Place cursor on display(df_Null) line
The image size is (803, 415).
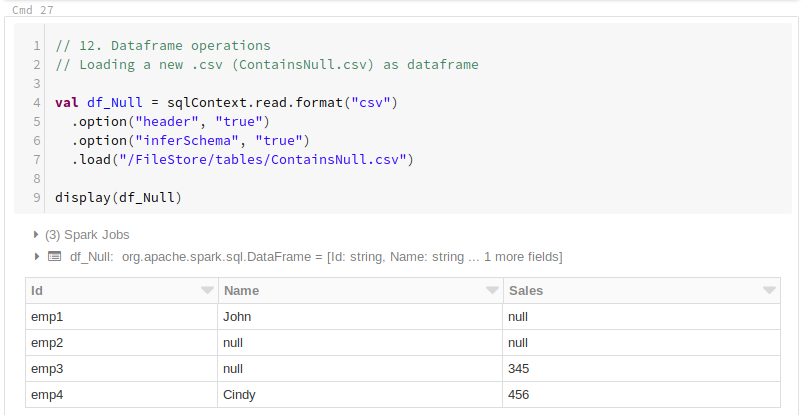pos(118,197)
